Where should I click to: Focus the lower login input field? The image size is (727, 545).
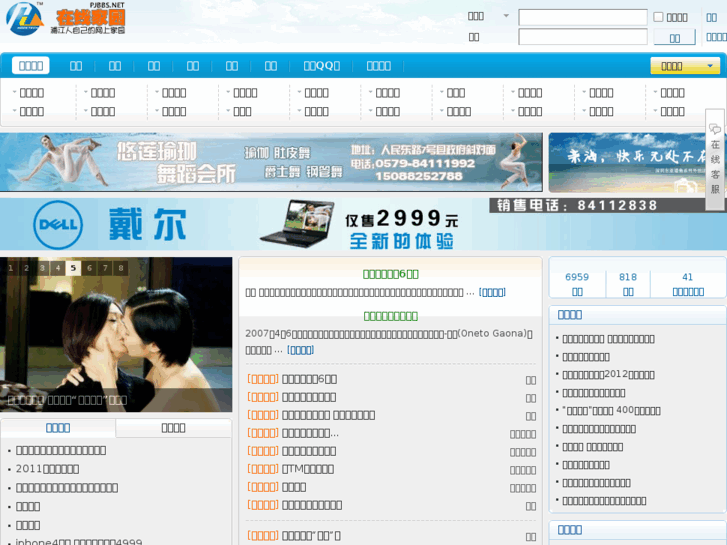[582, 37]
